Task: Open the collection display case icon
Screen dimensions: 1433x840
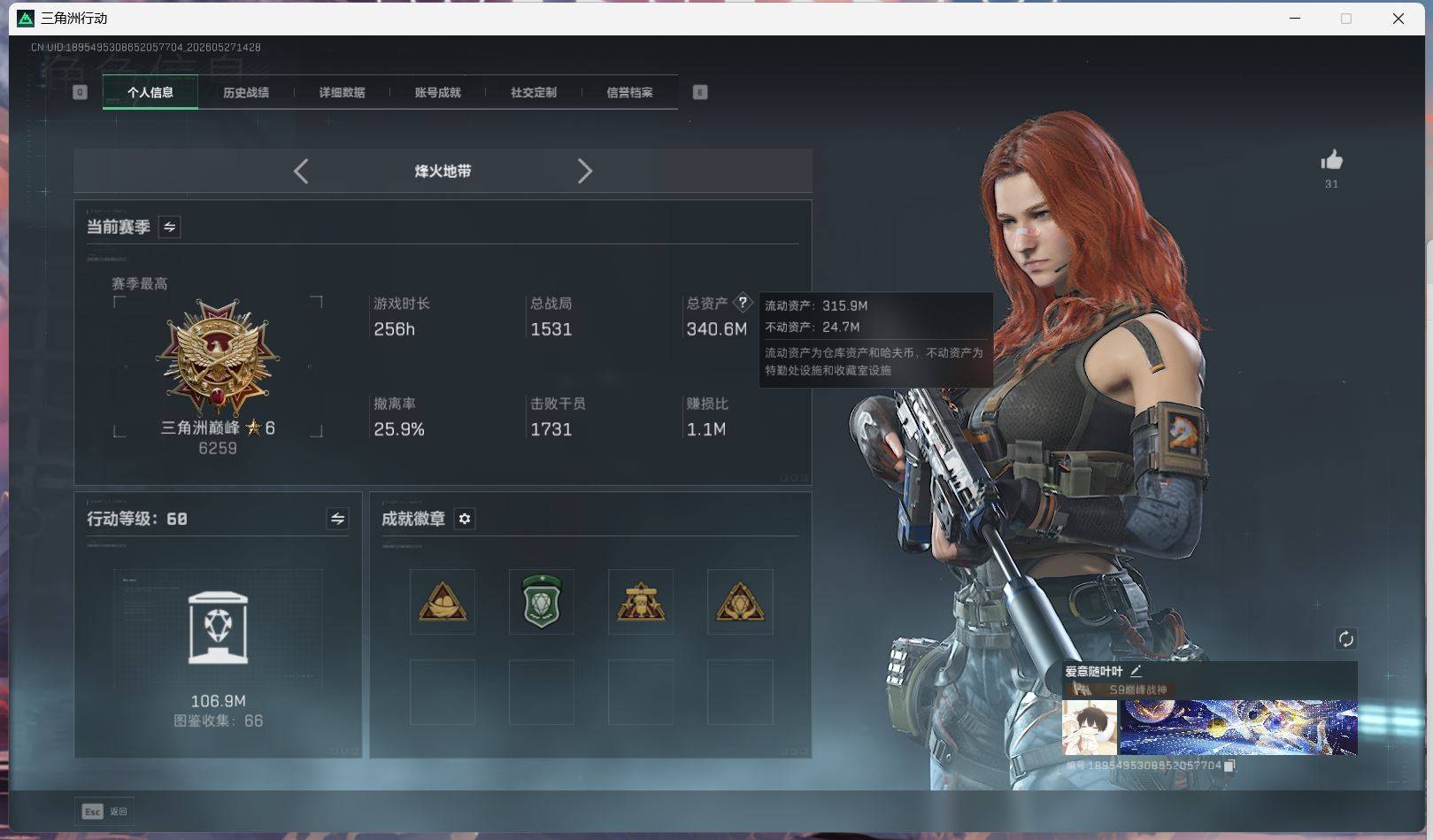Action: pos(219,628)
